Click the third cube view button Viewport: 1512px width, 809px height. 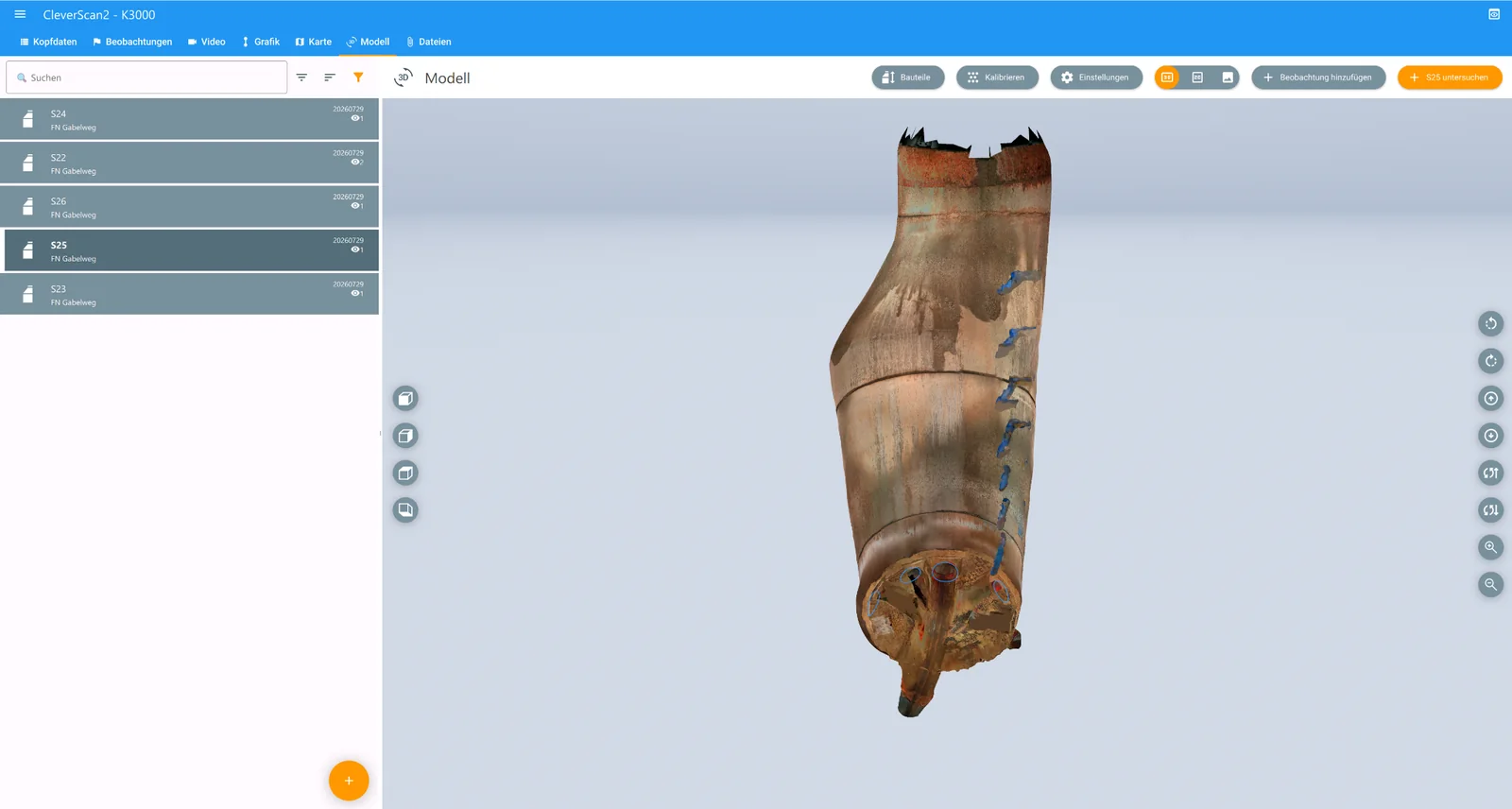pyautogui.click(x=405, y=473)
